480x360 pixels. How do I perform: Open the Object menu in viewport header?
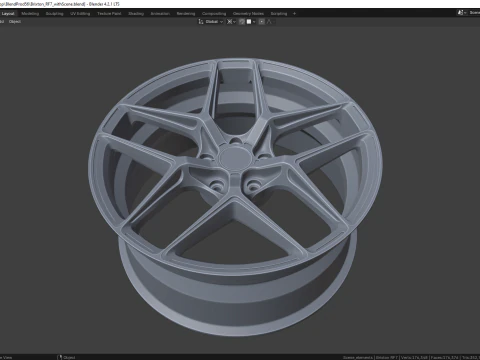15,22
